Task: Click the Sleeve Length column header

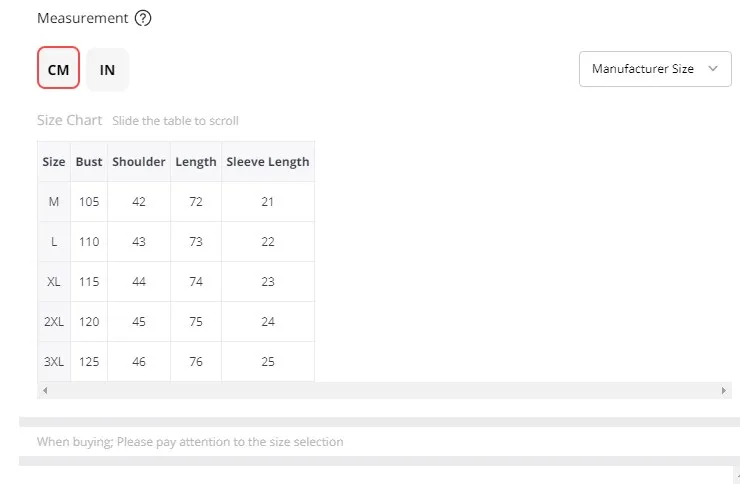Action: 268,162
